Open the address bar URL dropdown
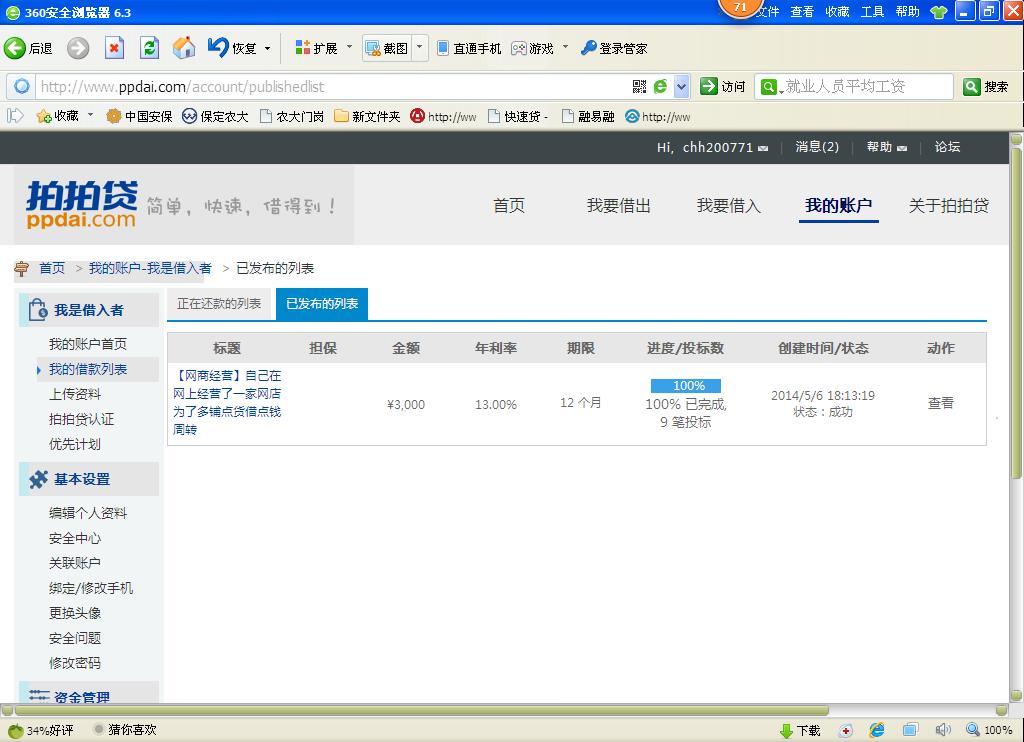The width and height of the screenshot is (1024, 742). tap(681, 87)
